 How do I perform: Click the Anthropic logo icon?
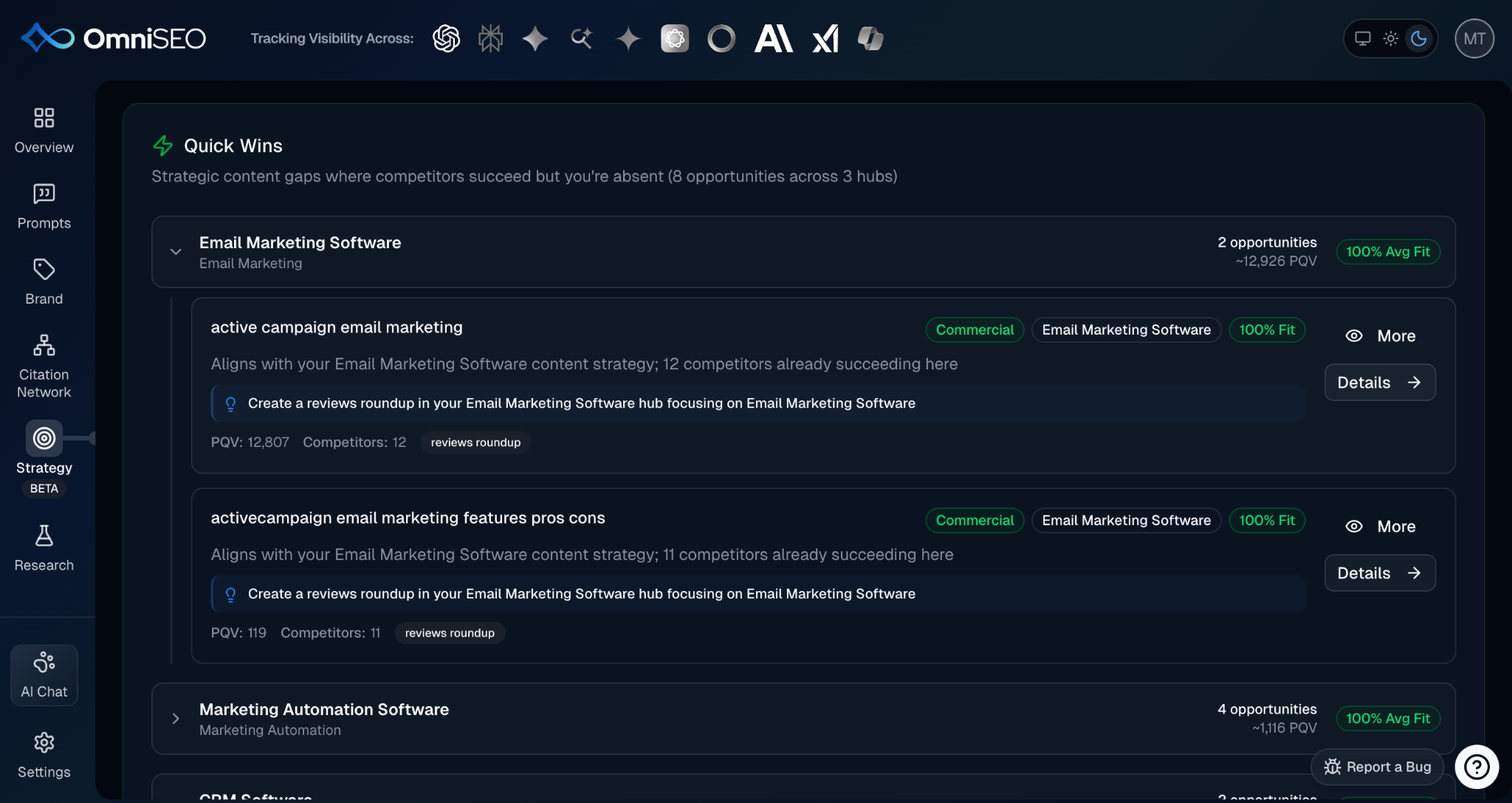(x=773, y=38)
